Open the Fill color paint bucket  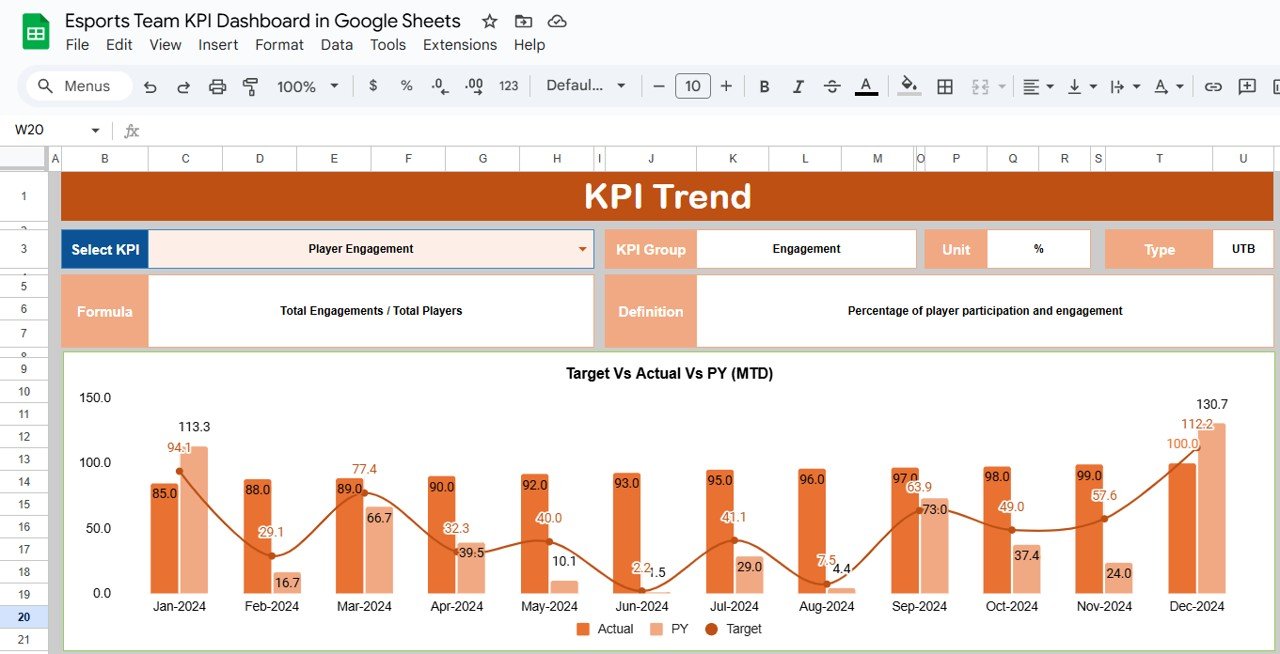click(x=908, y=87)
